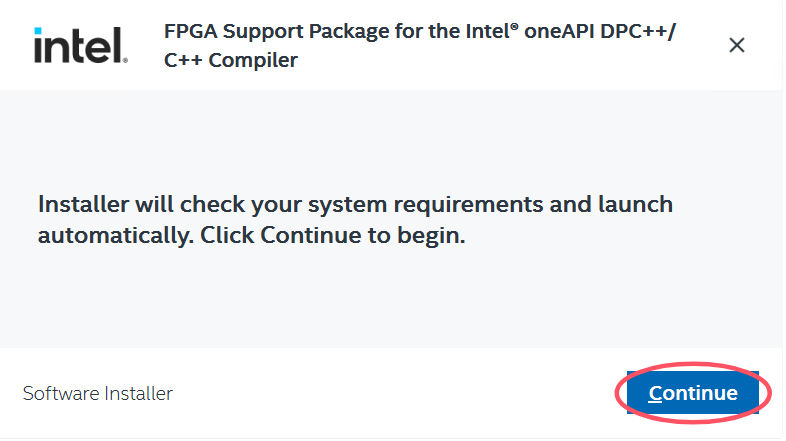Click the 'C++ Compiler' title line
Image resolution: width=786 pixels, height=441 pixels.
(x=231, y=61)
